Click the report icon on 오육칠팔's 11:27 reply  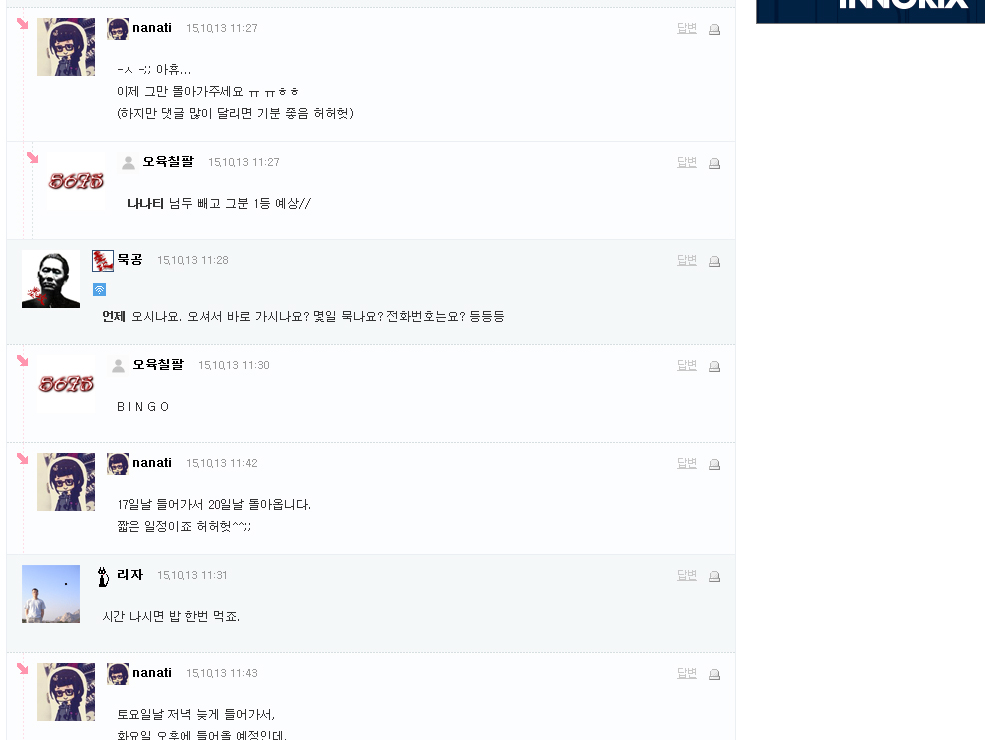point(714,163)
